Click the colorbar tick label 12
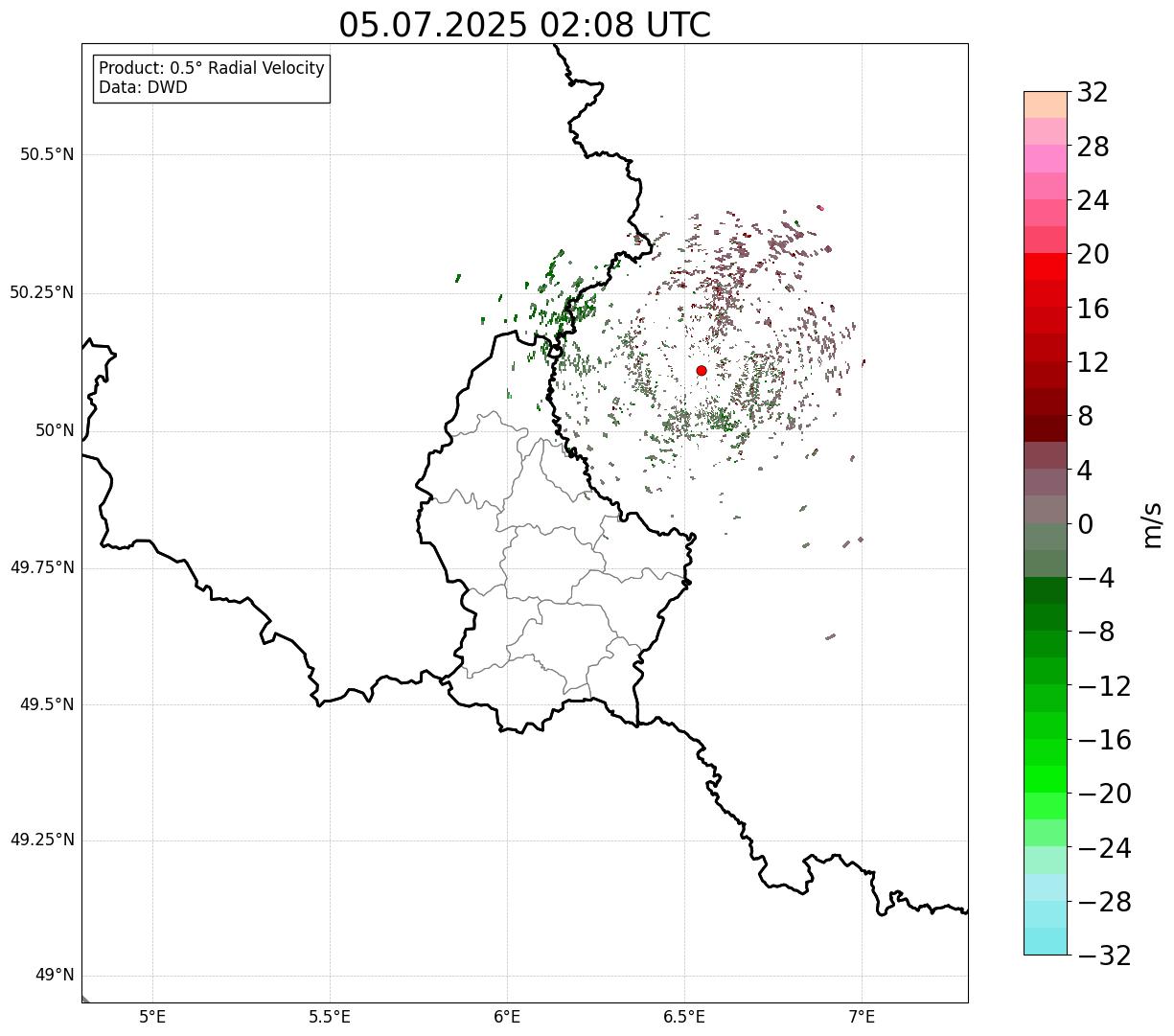This screenshot has height=1036, width=1174. (x=1093, y=362)
